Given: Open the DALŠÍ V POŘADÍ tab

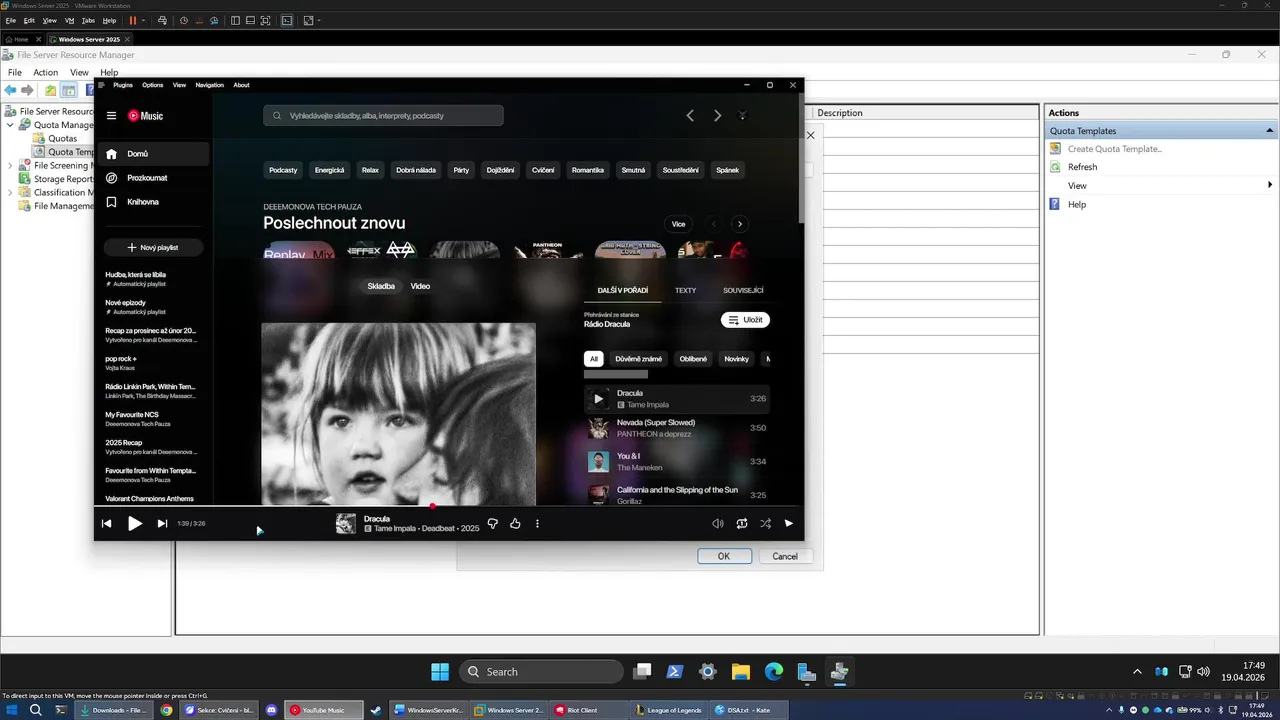Looking at the screenshot, I should tap(623, 290).
